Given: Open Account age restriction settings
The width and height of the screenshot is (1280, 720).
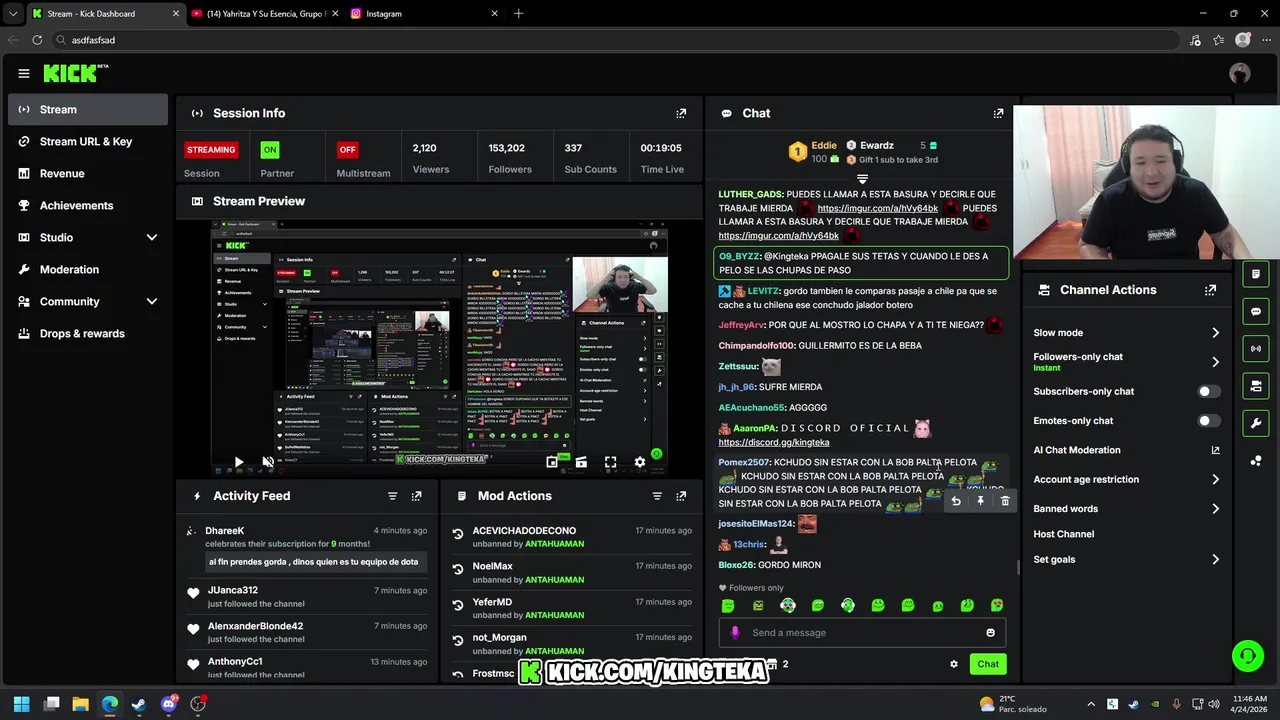Looking at the screenshot, I should coord(1127,480).
